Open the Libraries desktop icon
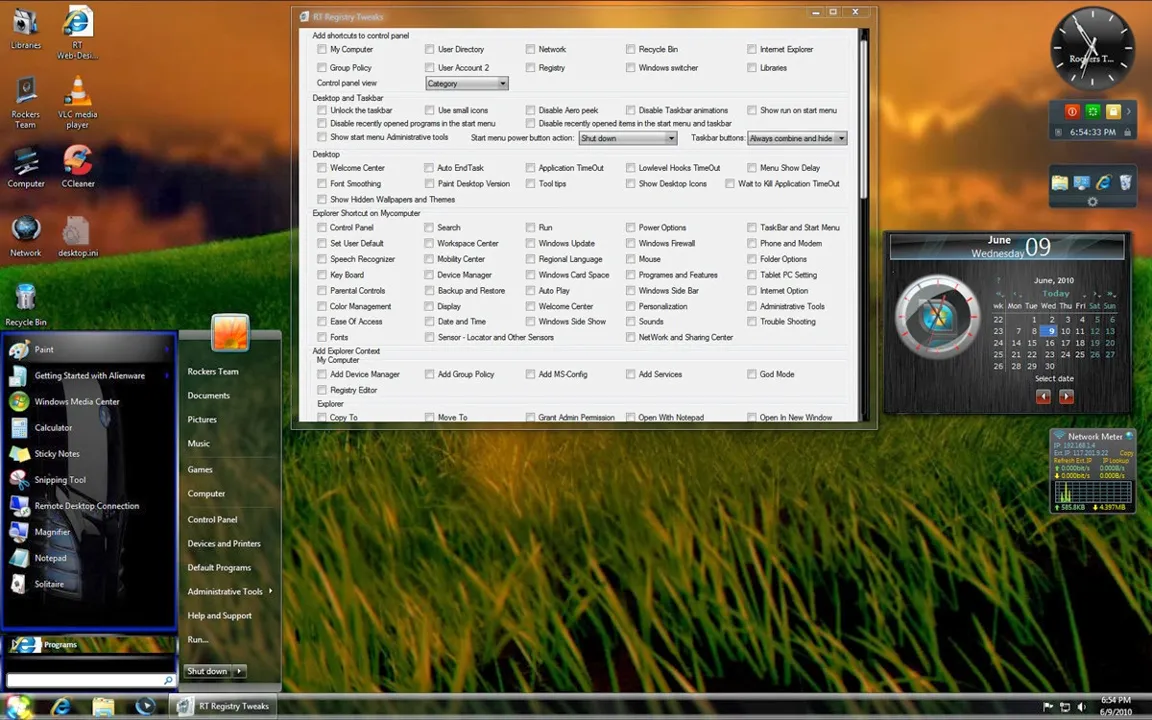 pyautogui.click(x=26, y=28)
